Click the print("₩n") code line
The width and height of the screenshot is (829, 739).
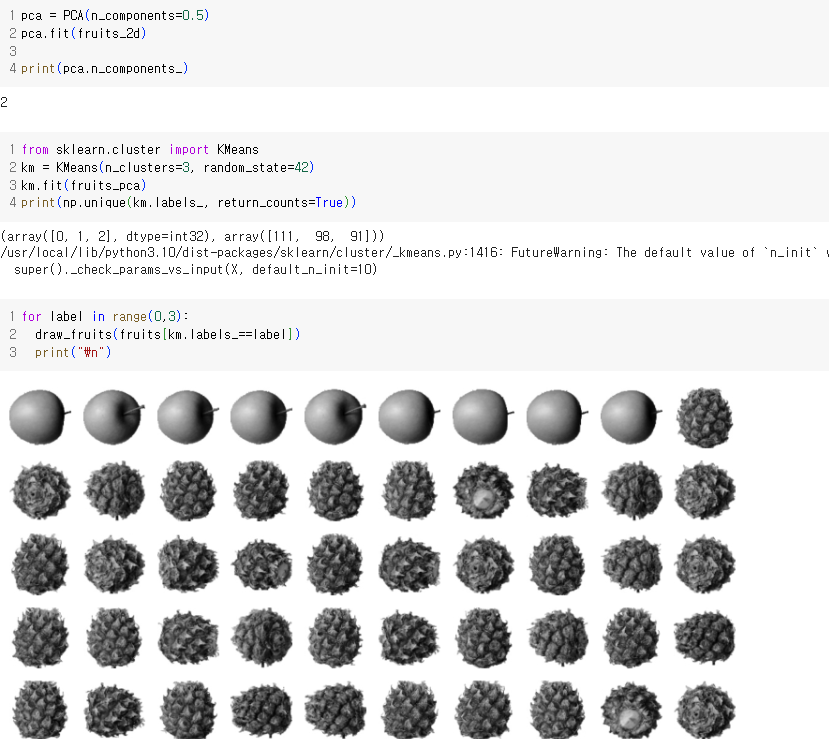tap(73, 353)
